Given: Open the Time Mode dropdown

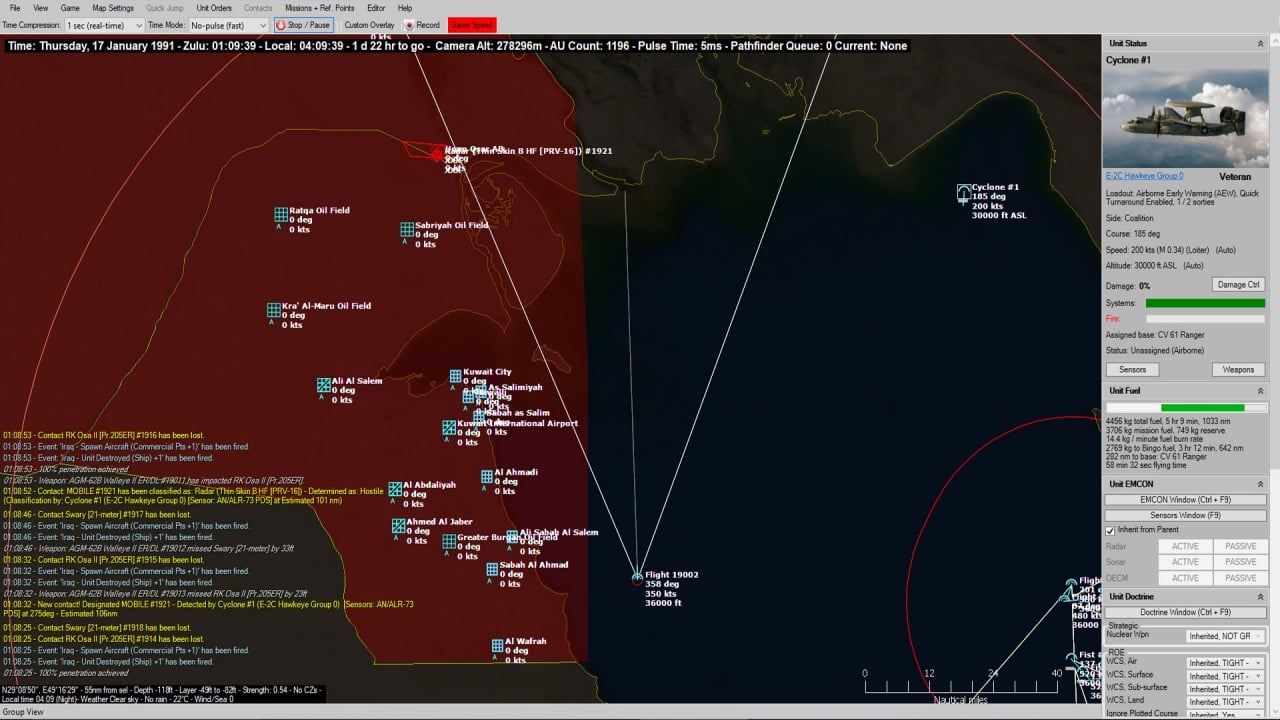Looking at the screenshot, I should point(228,25).
